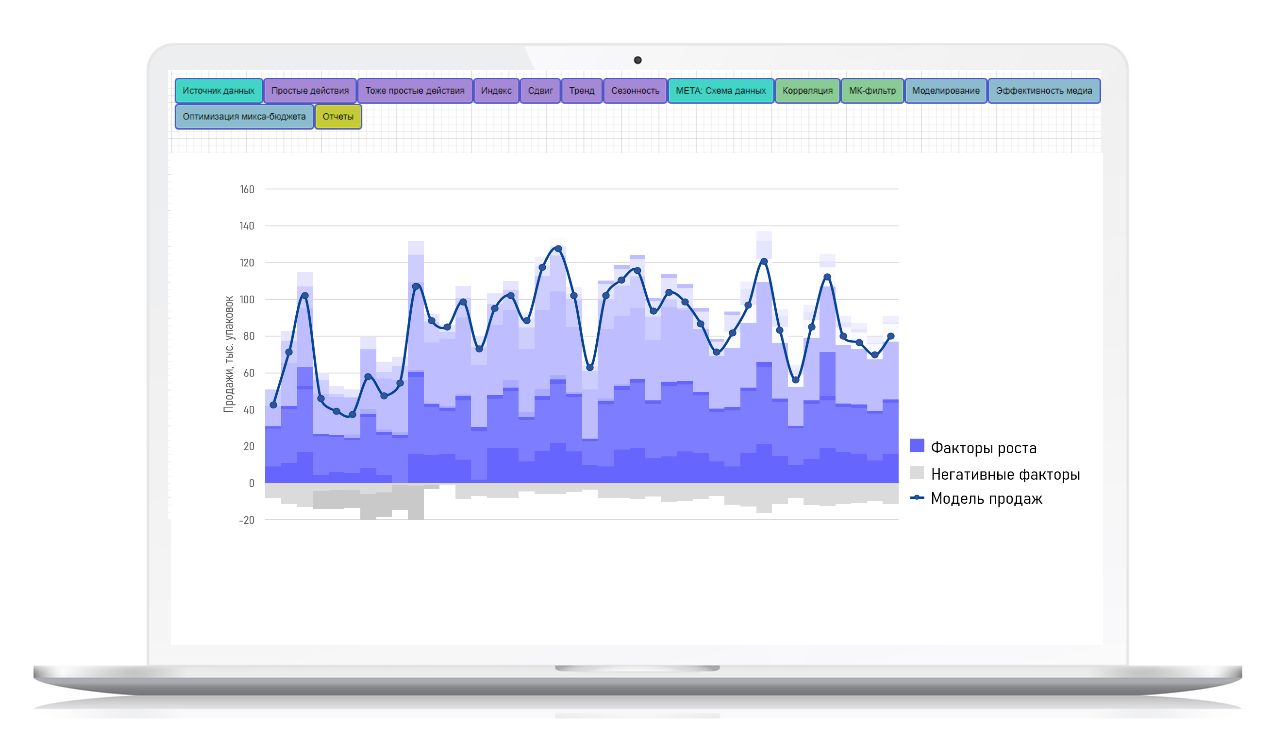This screenshot has height=734, width=1274.
Task: Toggle Факторы роста legend swatch
Action: click(917, 447)
